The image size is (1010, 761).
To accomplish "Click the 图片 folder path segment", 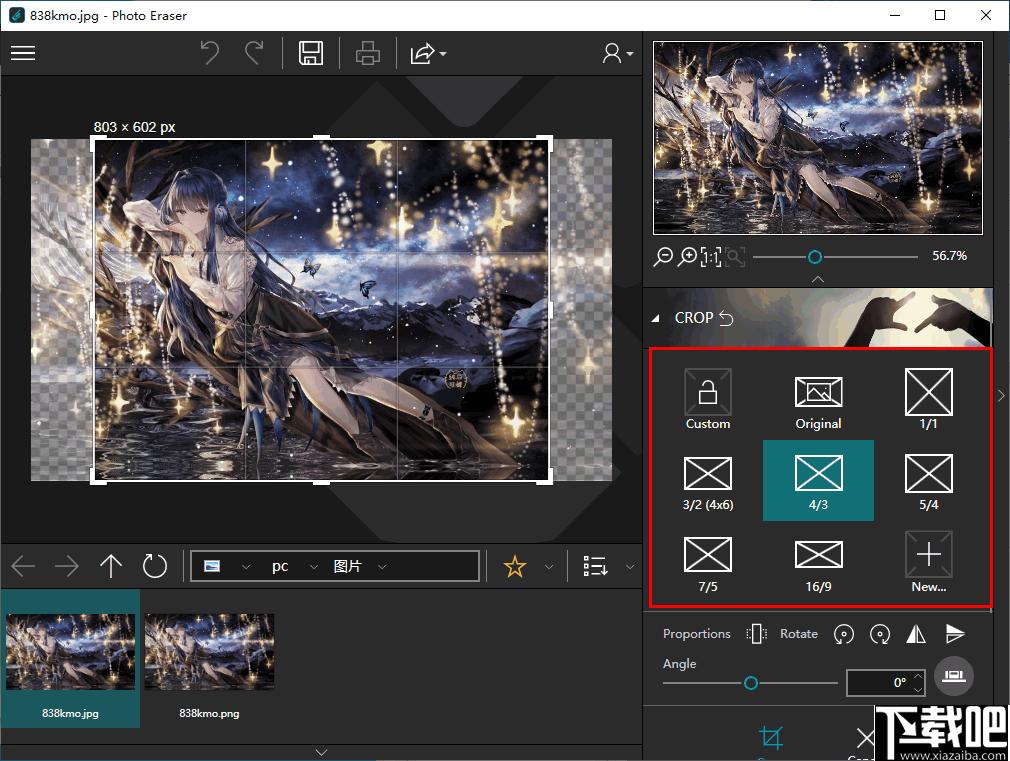I will (x=347, y=566).
